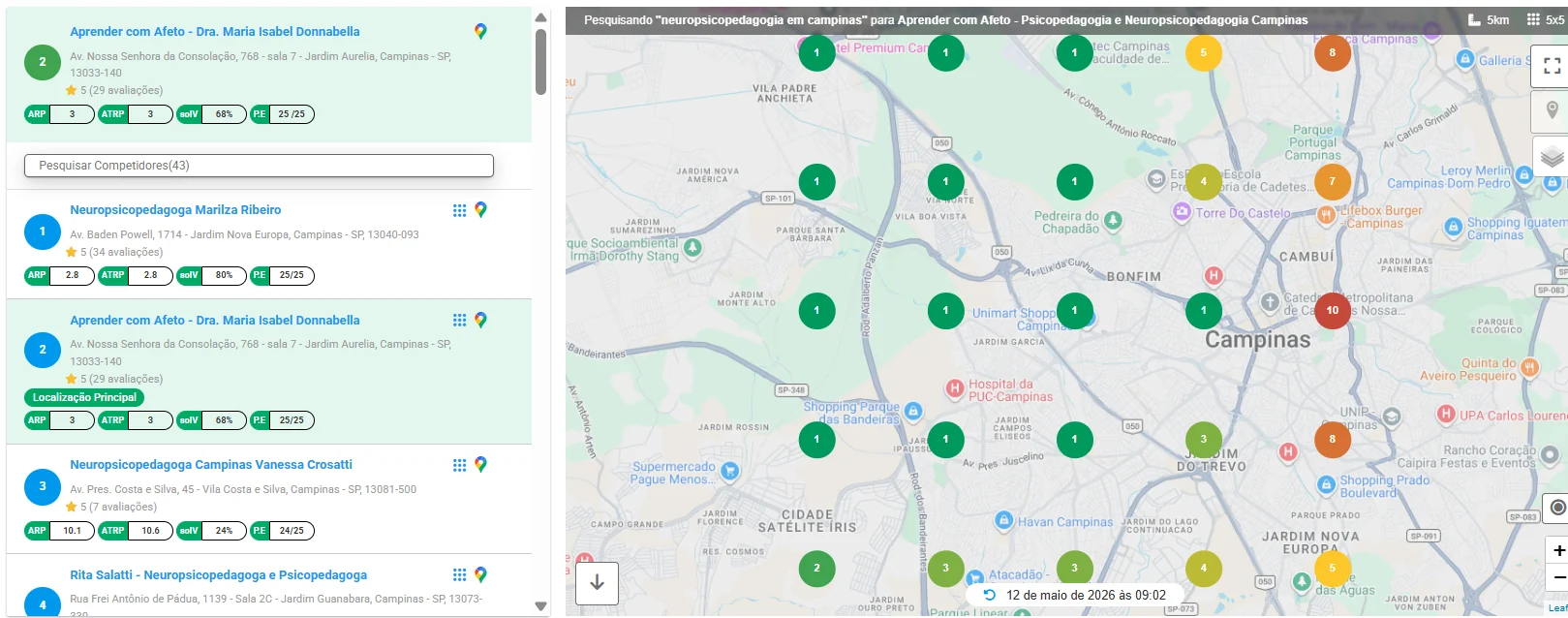
Task: Click Av. Pres. Costa e Silva, 45 address
Action: [x=243, y=490]
